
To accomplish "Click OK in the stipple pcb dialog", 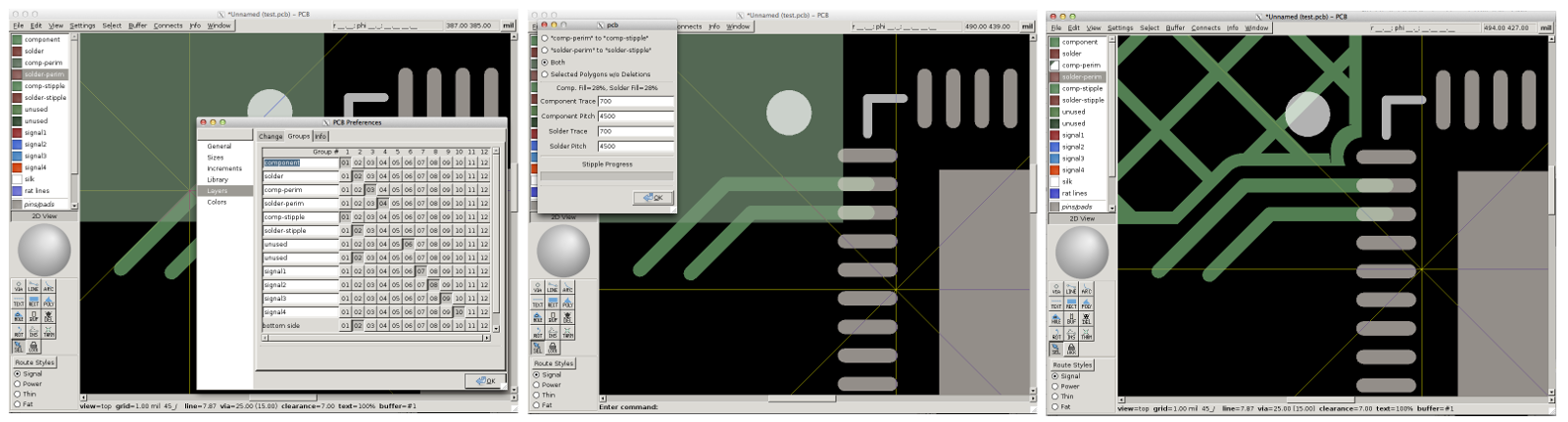I will 653,197.
